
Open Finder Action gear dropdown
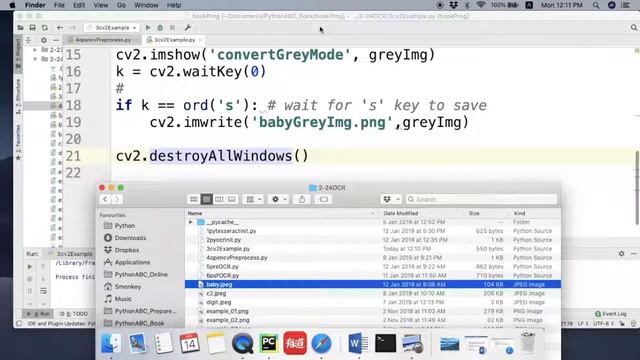(x=279, y=199)
